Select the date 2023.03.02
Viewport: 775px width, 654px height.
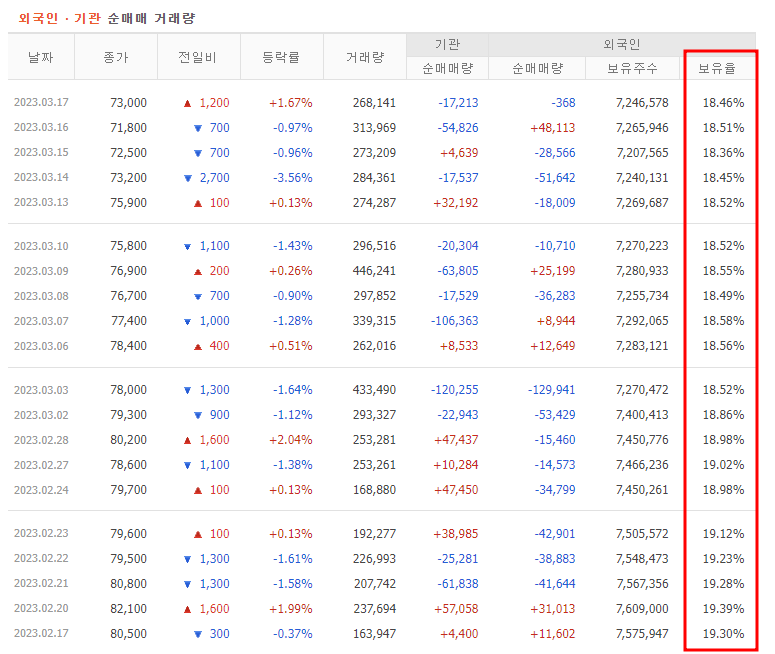[41, 415]
